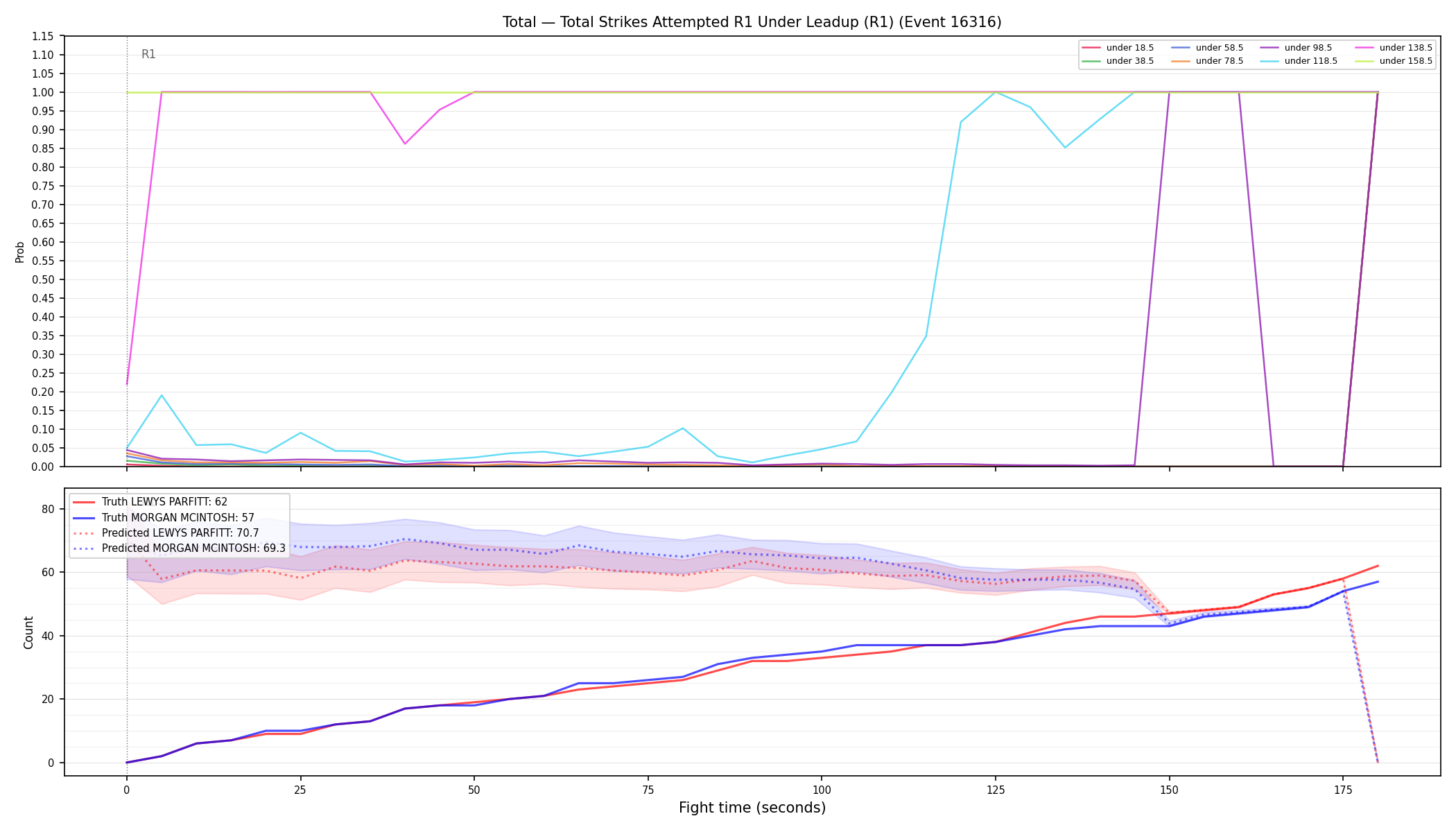Viewport: 1456px width, 832px height.
Task: Click 'Predicted LEWYS PARFITT: 70.7' legend entry
Action: click(166, 532)
